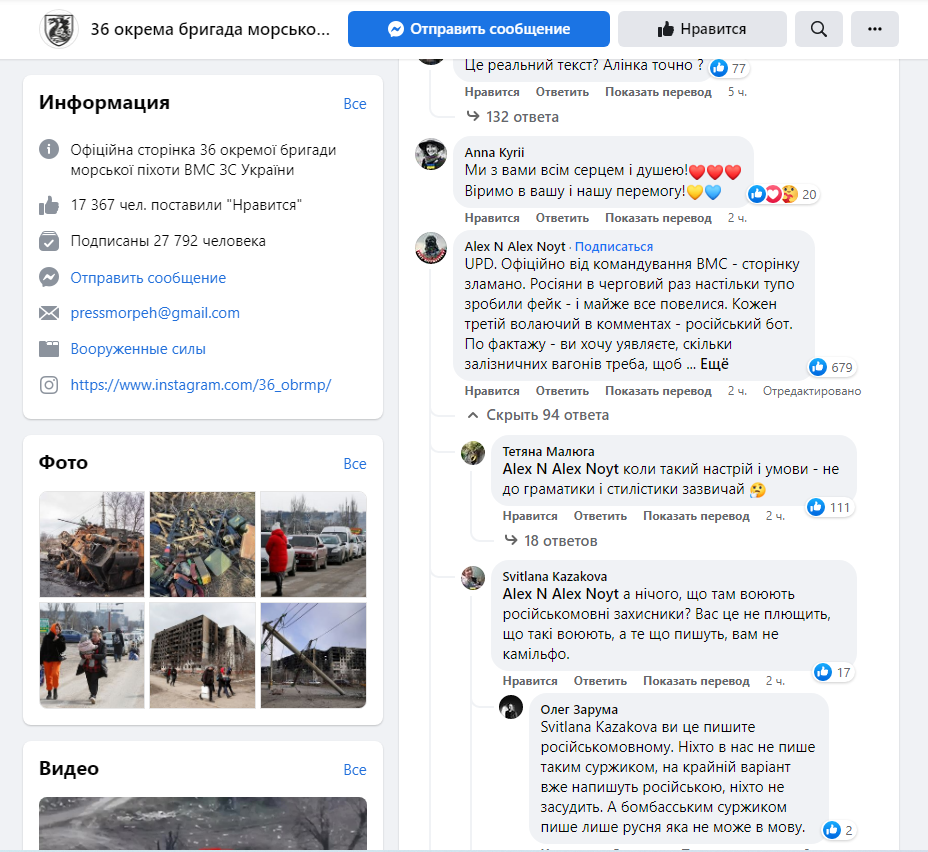The width and height of the screenshot is (928, 852).
Task: Open the photo of people walking with child
Action: click(x=92, y=656)
